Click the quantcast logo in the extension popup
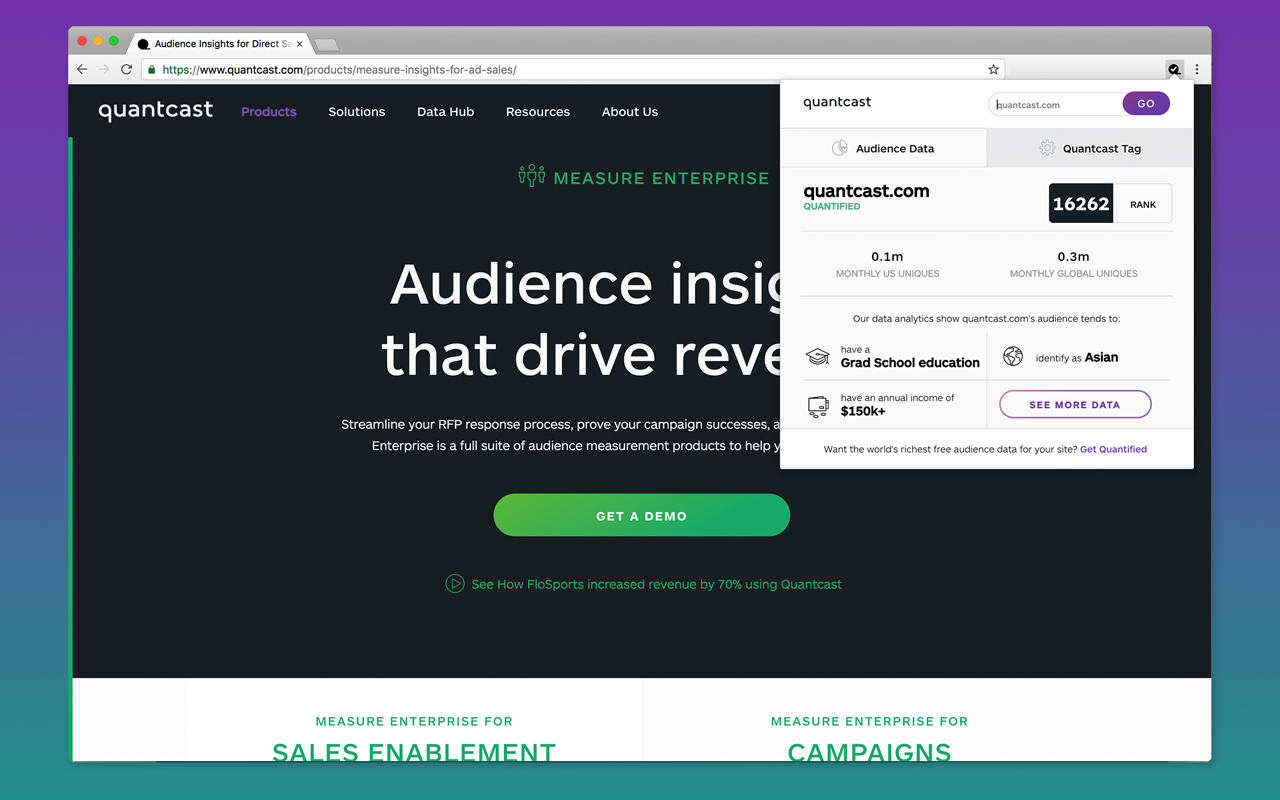 (837, 102)
